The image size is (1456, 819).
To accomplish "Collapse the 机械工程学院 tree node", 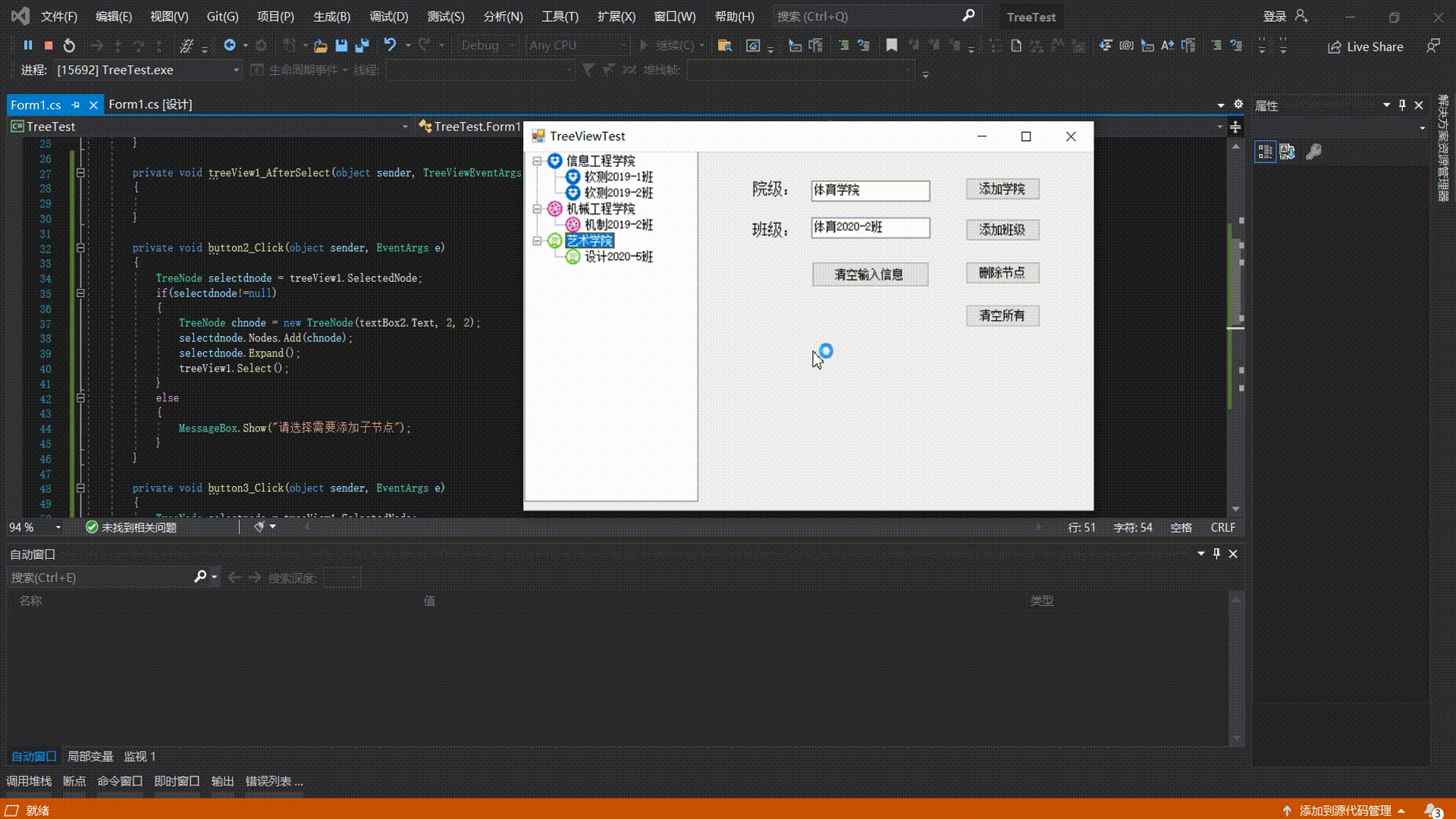I will 536,208.
